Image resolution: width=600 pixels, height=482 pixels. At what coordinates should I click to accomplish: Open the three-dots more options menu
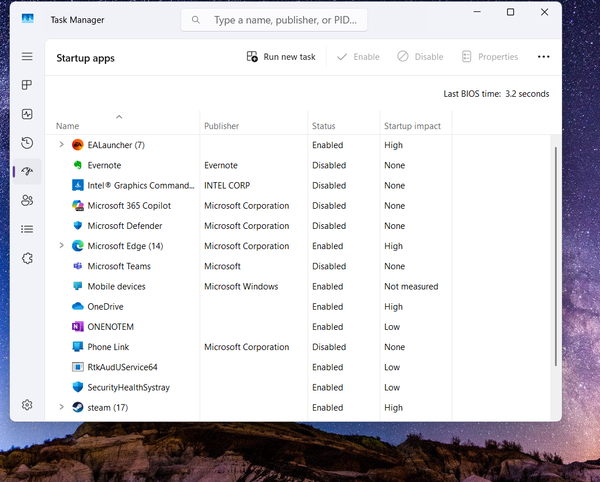click(x=543, y=57)
